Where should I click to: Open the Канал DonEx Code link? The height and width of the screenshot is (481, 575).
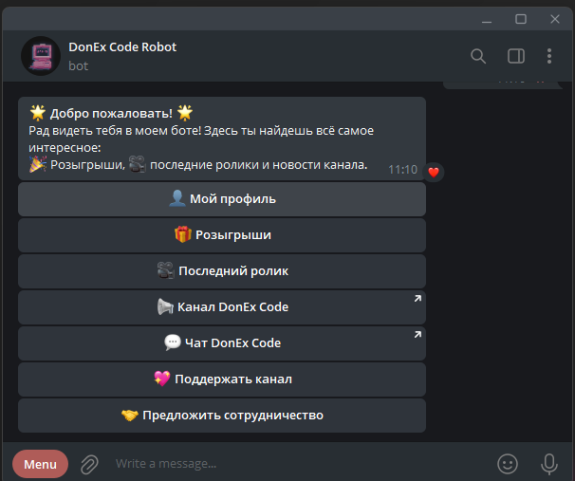point(222,307)
